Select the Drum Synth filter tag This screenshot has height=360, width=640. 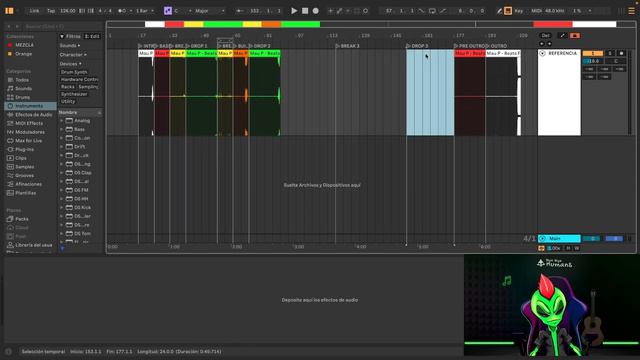point(74,72)
